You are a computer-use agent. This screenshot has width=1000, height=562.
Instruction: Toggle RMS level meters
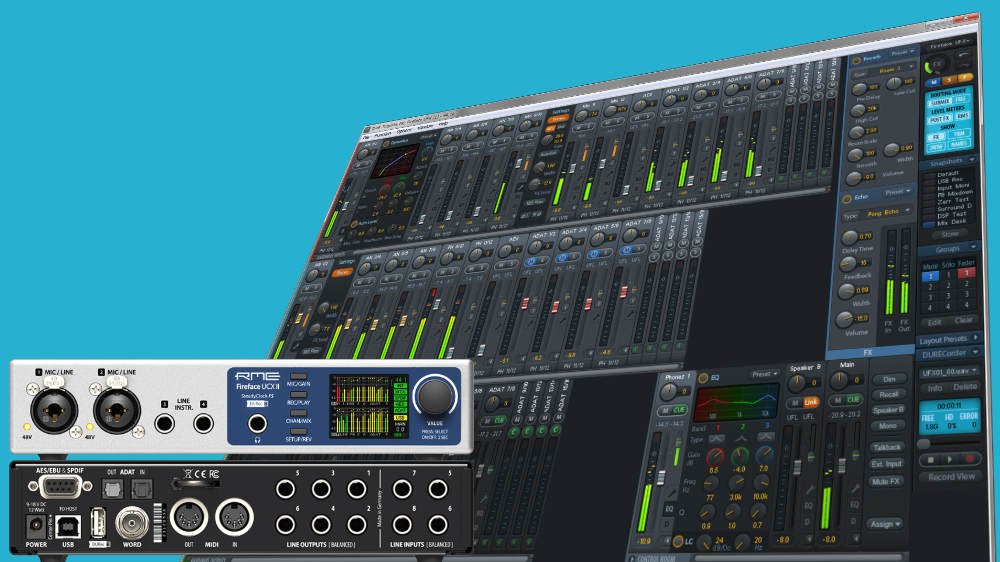962,116
